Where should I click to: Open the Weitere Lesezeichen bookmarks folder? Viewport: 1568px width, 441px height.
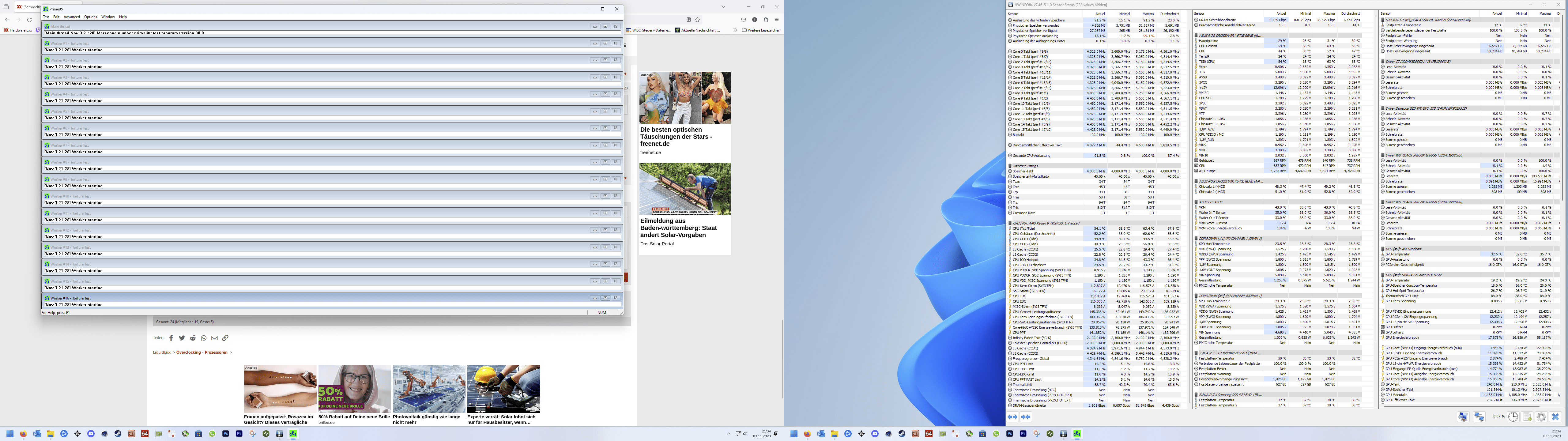coord(761,30)
